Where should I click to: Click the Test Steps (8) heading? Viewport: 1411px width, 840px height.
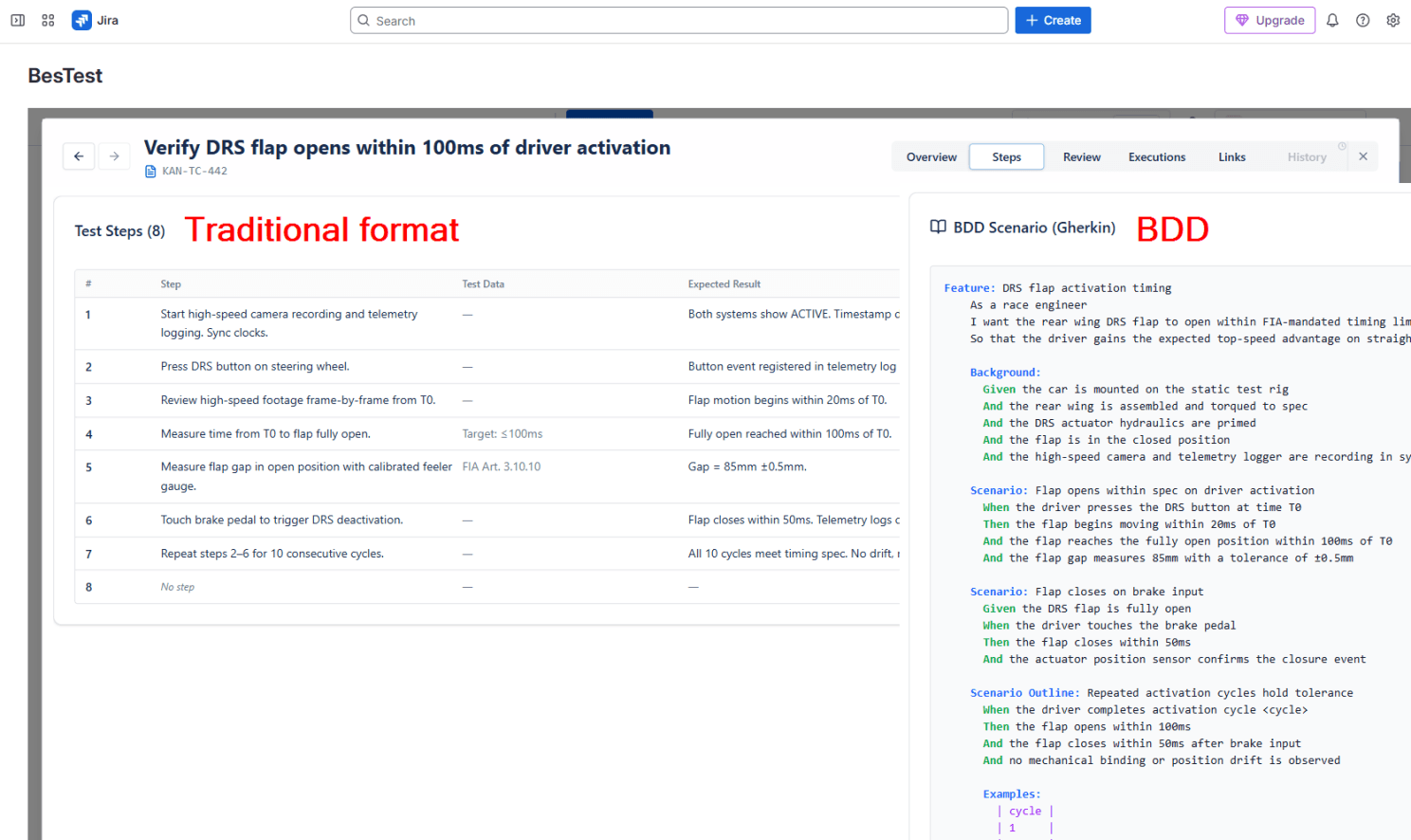point(119,231)
